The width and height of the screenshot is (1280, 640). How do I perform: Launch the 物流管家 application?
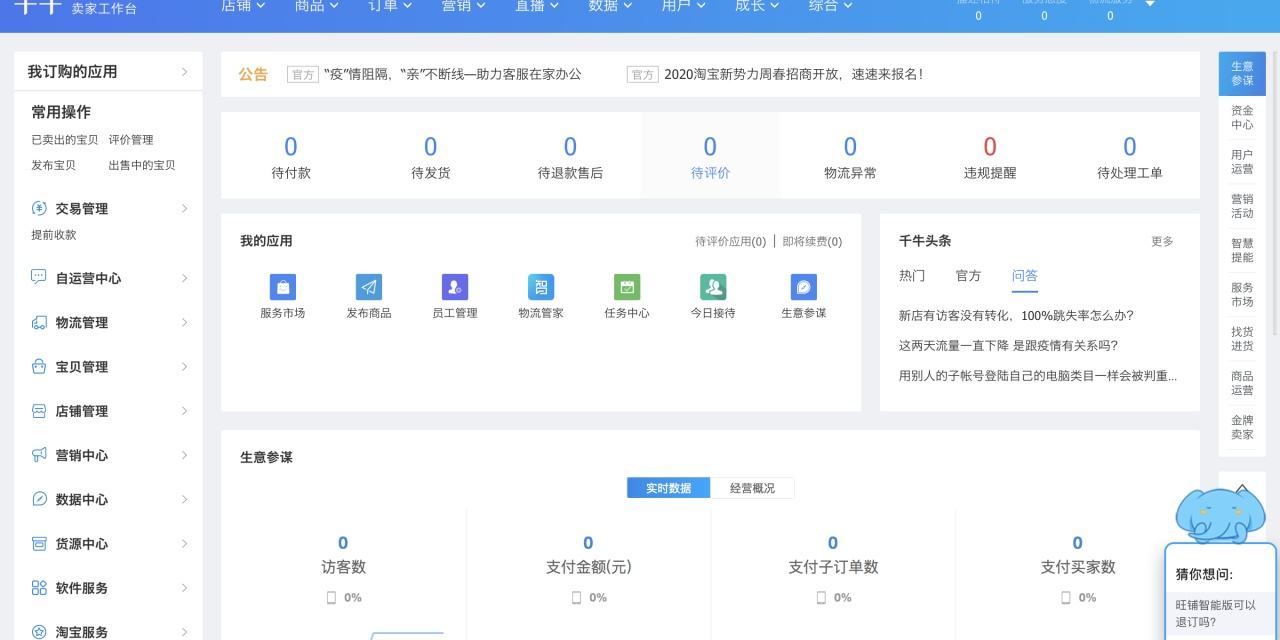(540, 293)
